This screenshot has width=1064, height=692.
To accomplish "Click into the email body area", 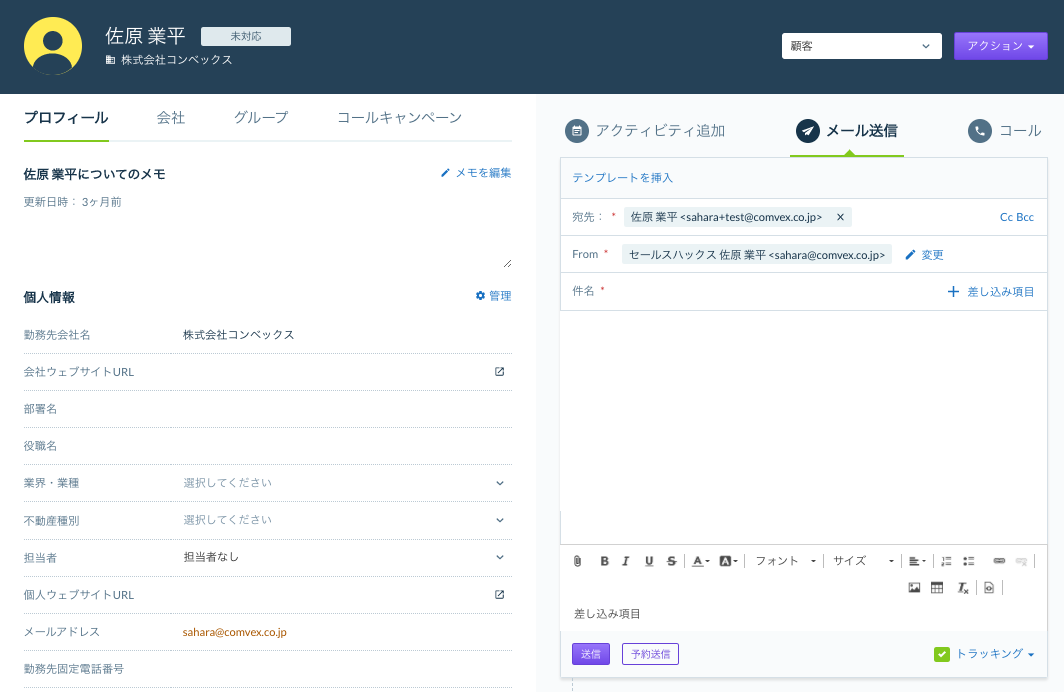I will (803, 427).
